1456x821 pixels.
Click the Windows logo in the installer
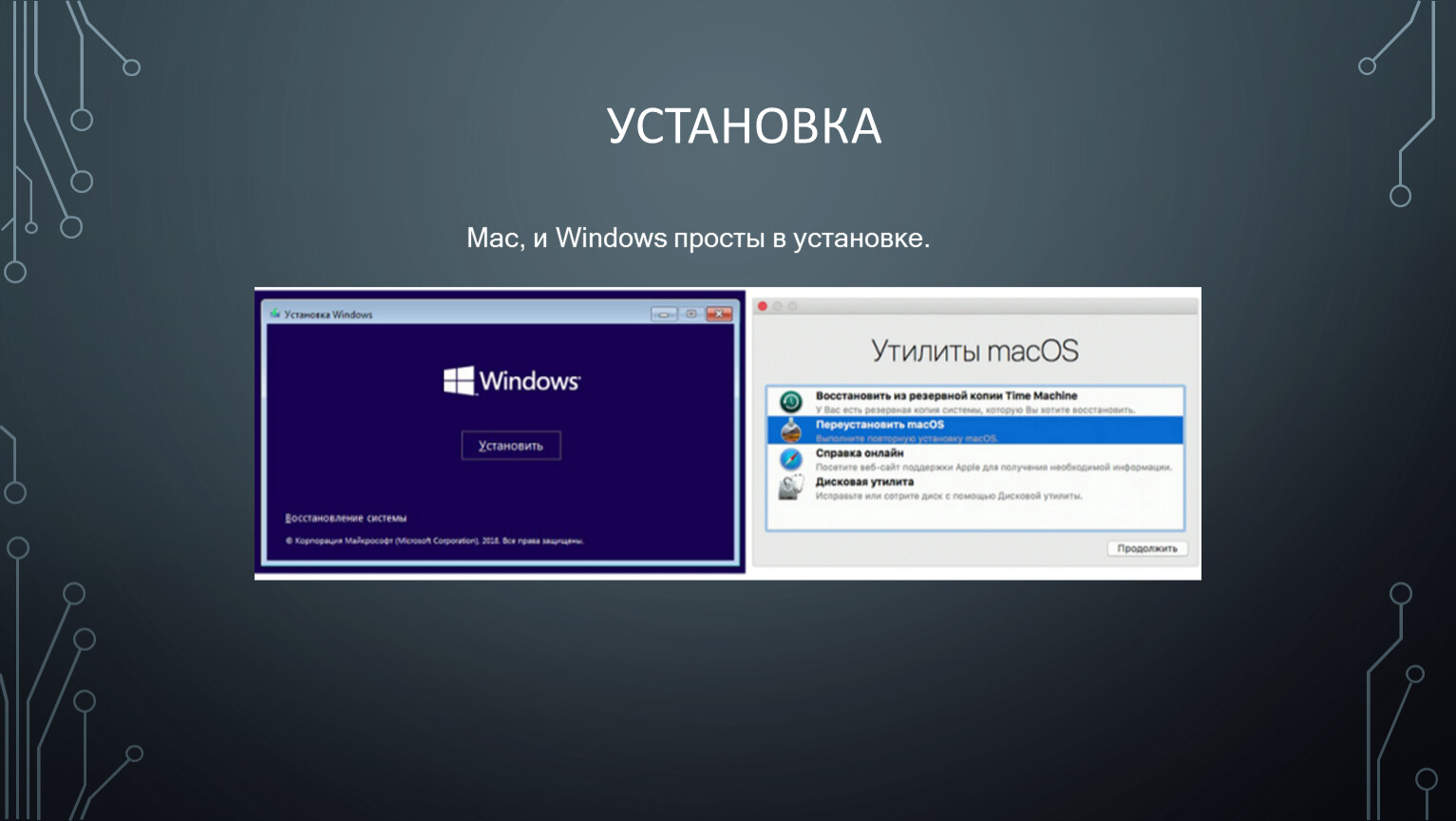click(512, 381)
